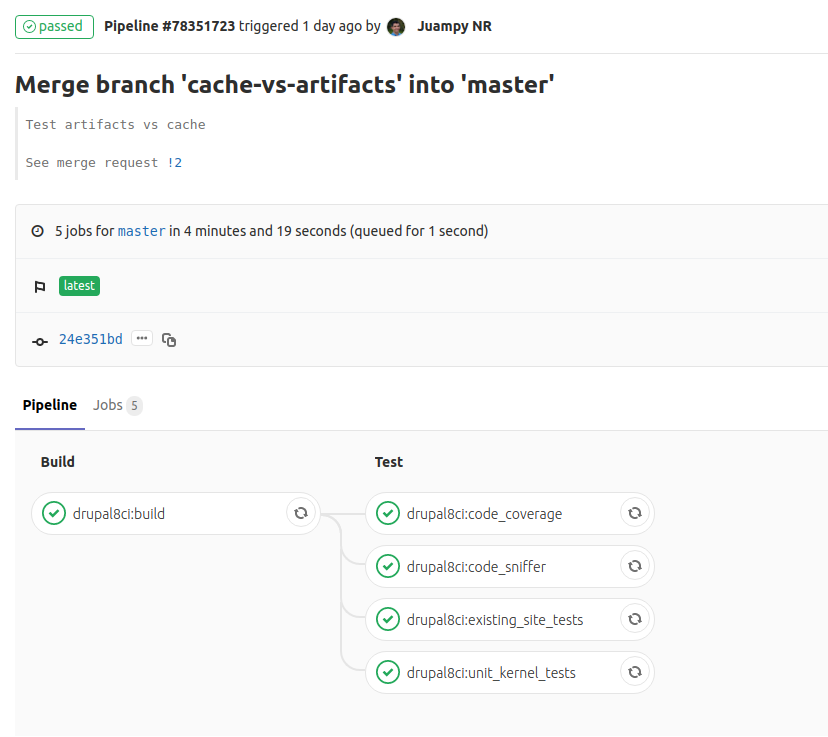Retry the drupal8ci:unit_kernel_tests job
Image resolution: width=828 pixels, height=737 pixels.
click(635, 672)
